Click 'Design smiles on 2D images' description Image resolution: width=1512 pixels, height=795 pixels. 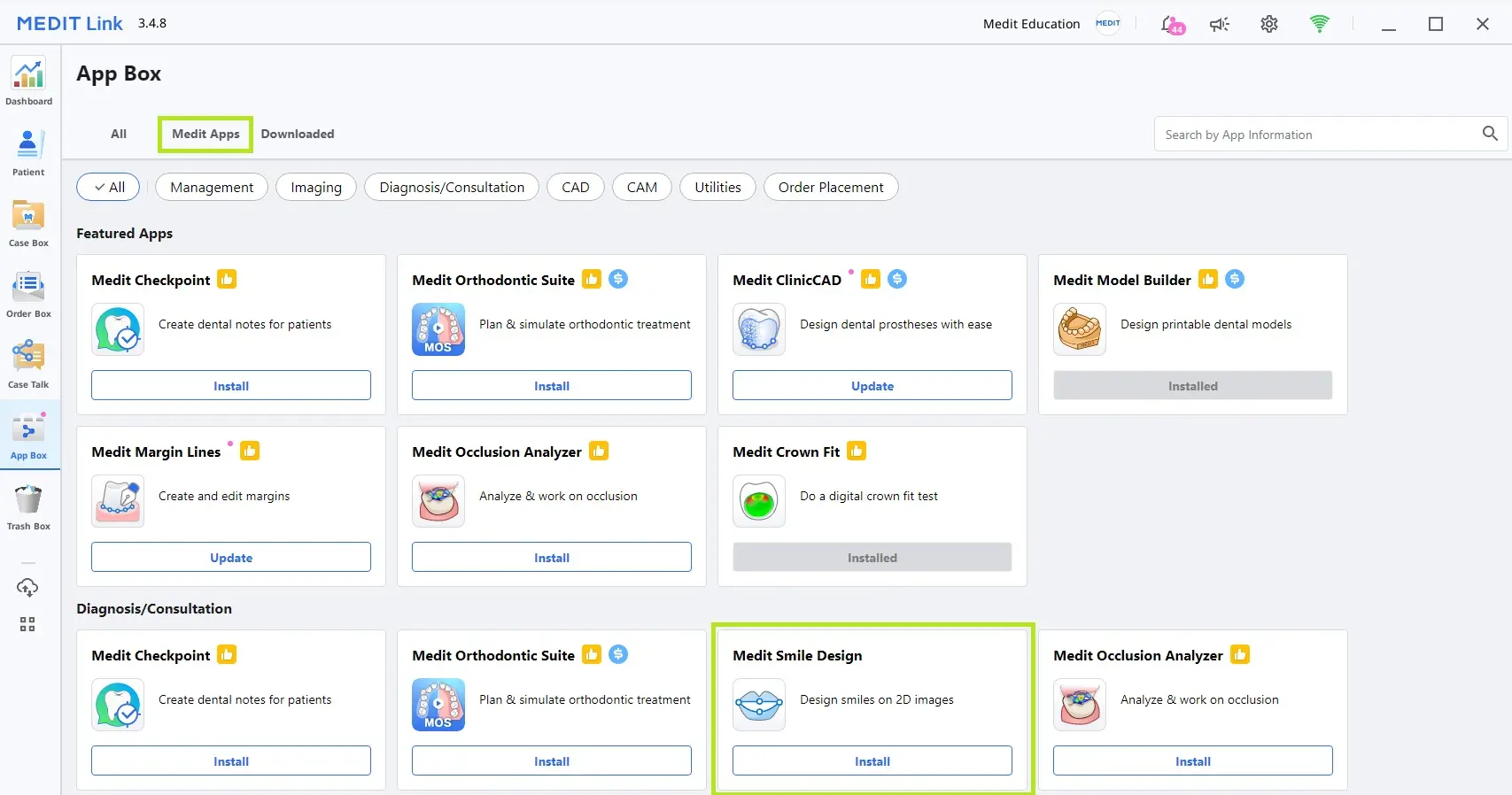pyautogui.click(x=877, y=699)
